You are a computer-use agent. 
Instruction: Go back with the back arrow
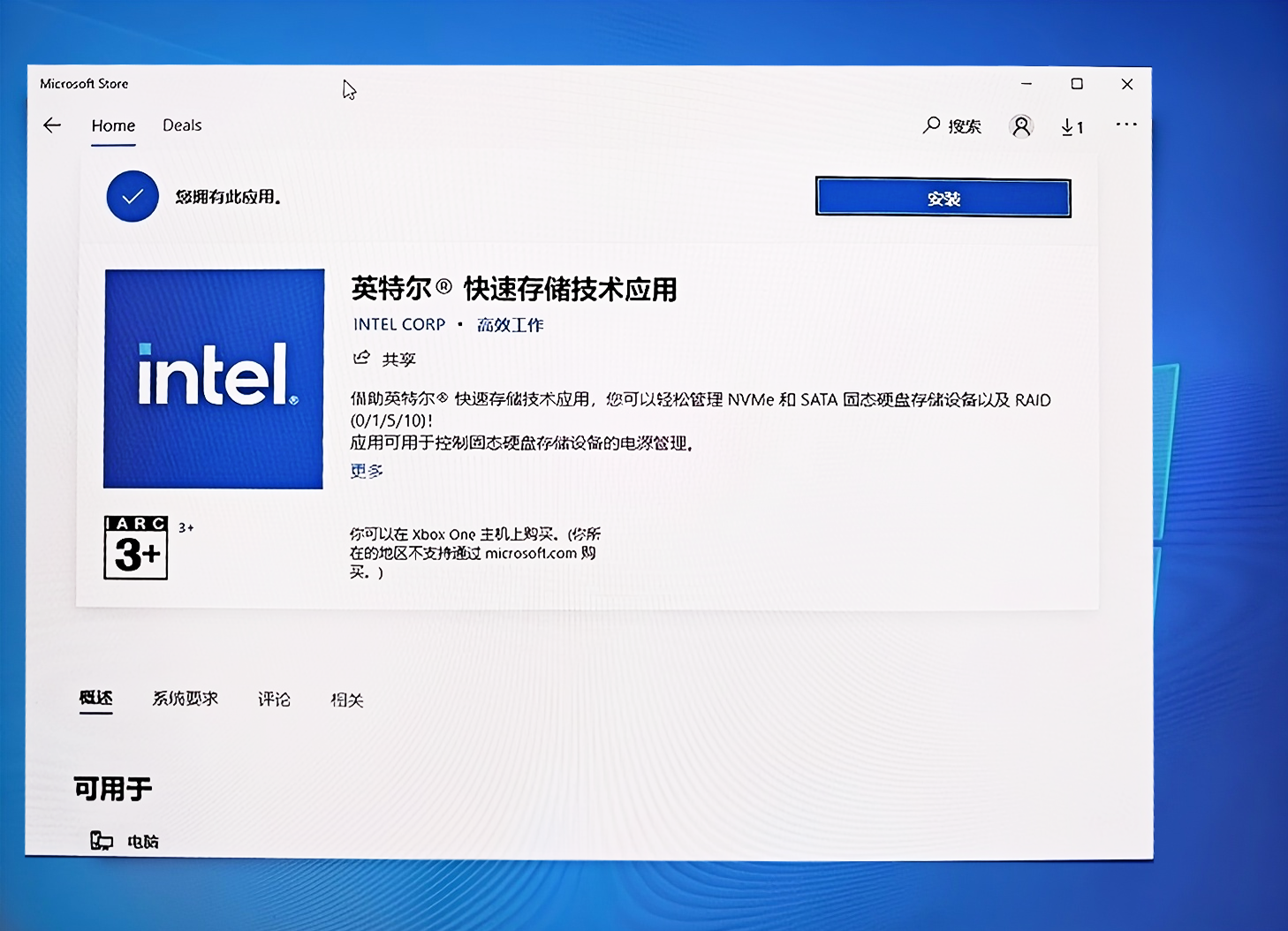tap(52, 125)
